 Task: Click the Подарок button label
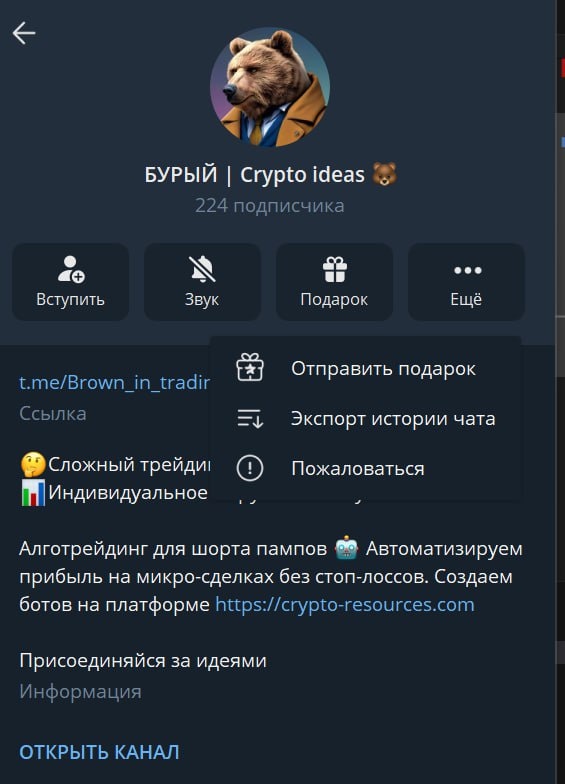[334, 299]
